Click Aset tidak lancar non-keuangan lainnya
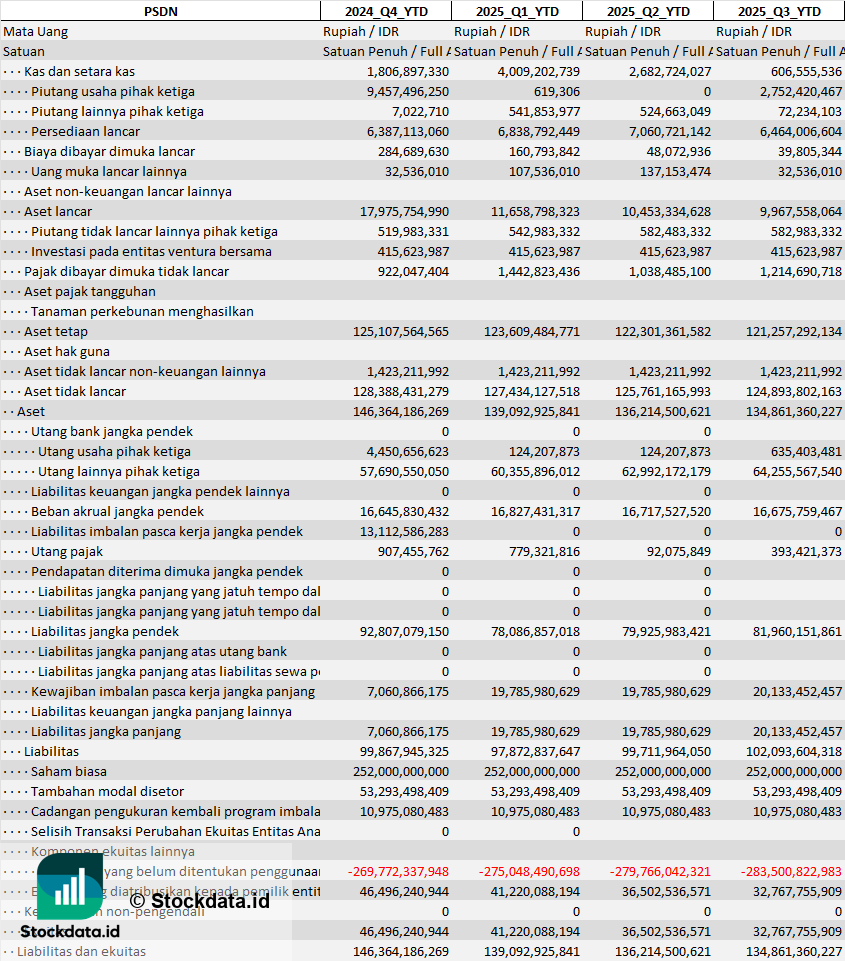This screenshot has width=845, height=961. tap(145, 371)
